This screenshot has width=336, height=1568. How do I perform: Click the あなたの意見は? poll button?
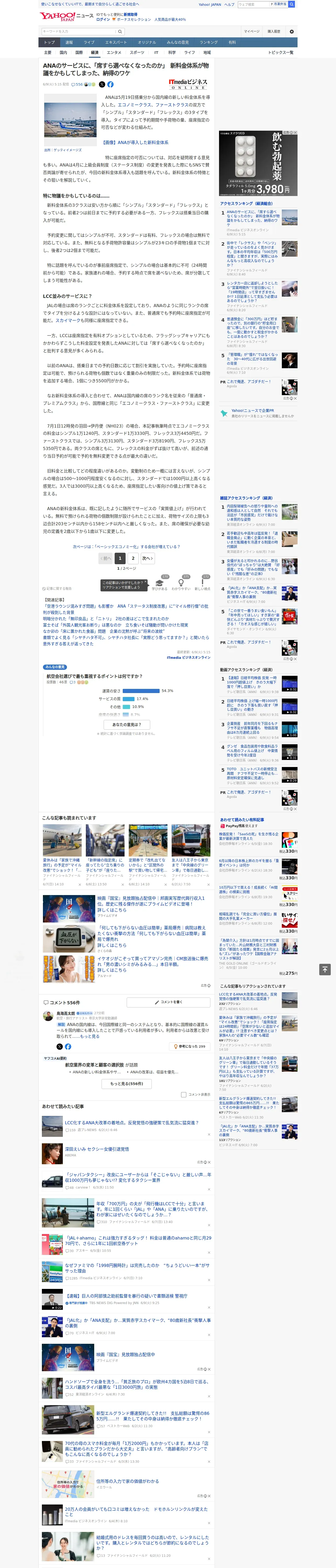tap(127, 724)
